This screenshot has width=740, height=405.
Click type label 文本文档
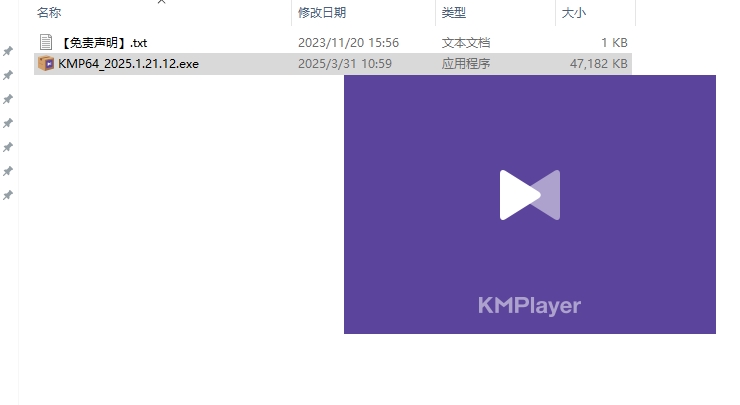[466, 43]
